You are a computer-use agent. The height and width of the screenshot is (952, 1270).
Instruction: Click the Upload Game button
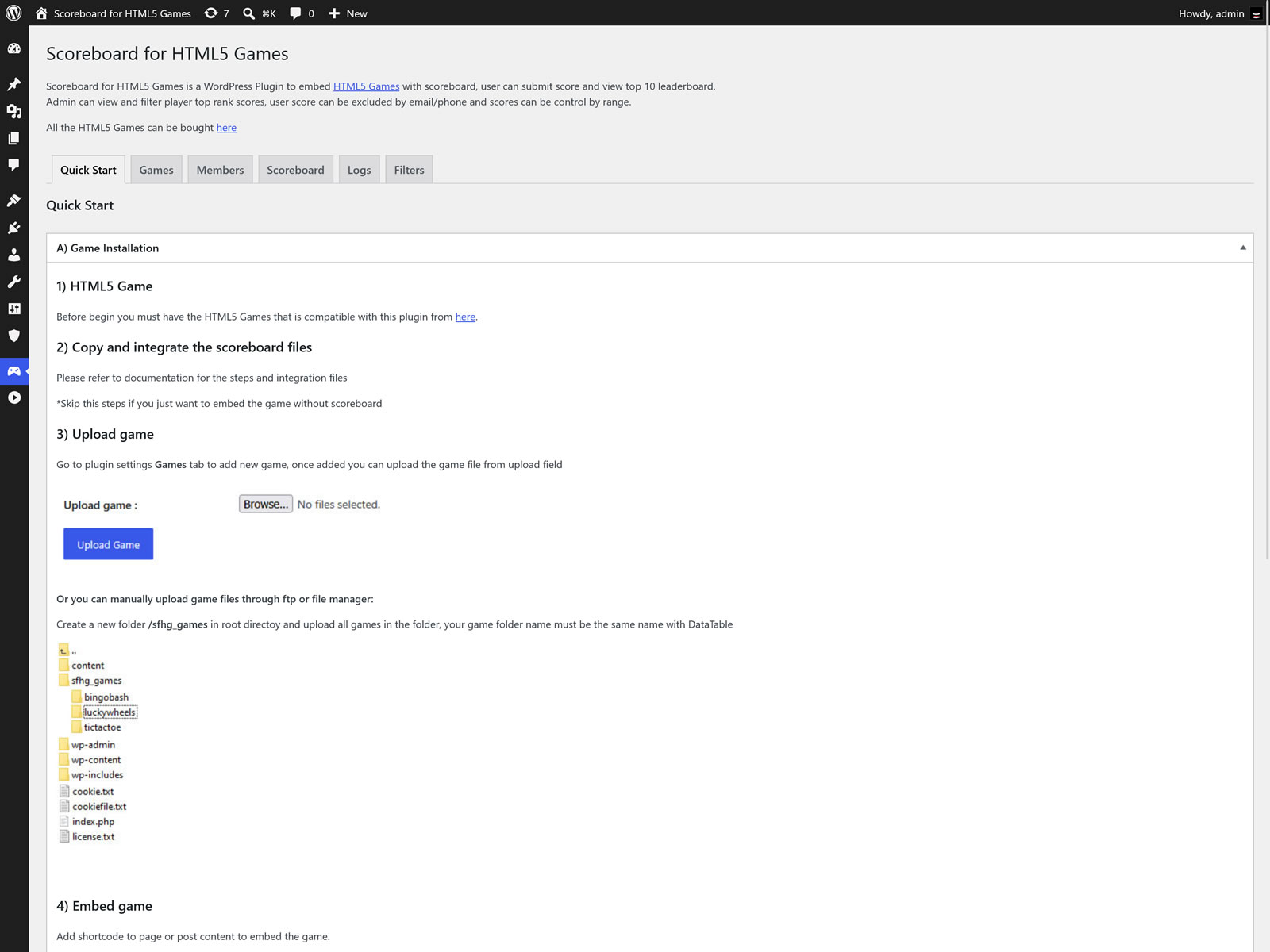(x=108, y=544)
